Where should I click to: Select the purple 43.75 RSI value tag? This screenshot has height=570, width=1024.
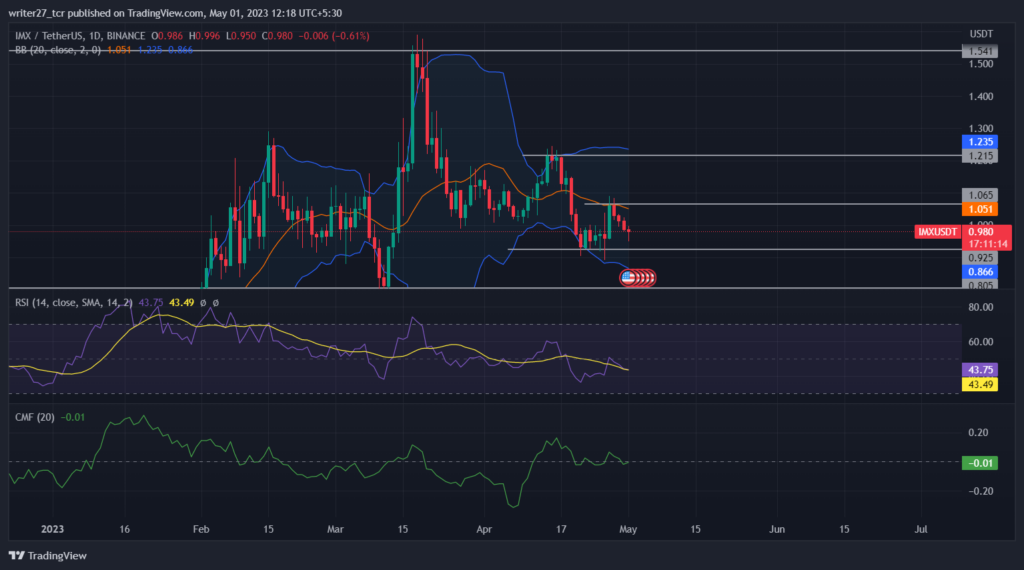tap(980, 370)
